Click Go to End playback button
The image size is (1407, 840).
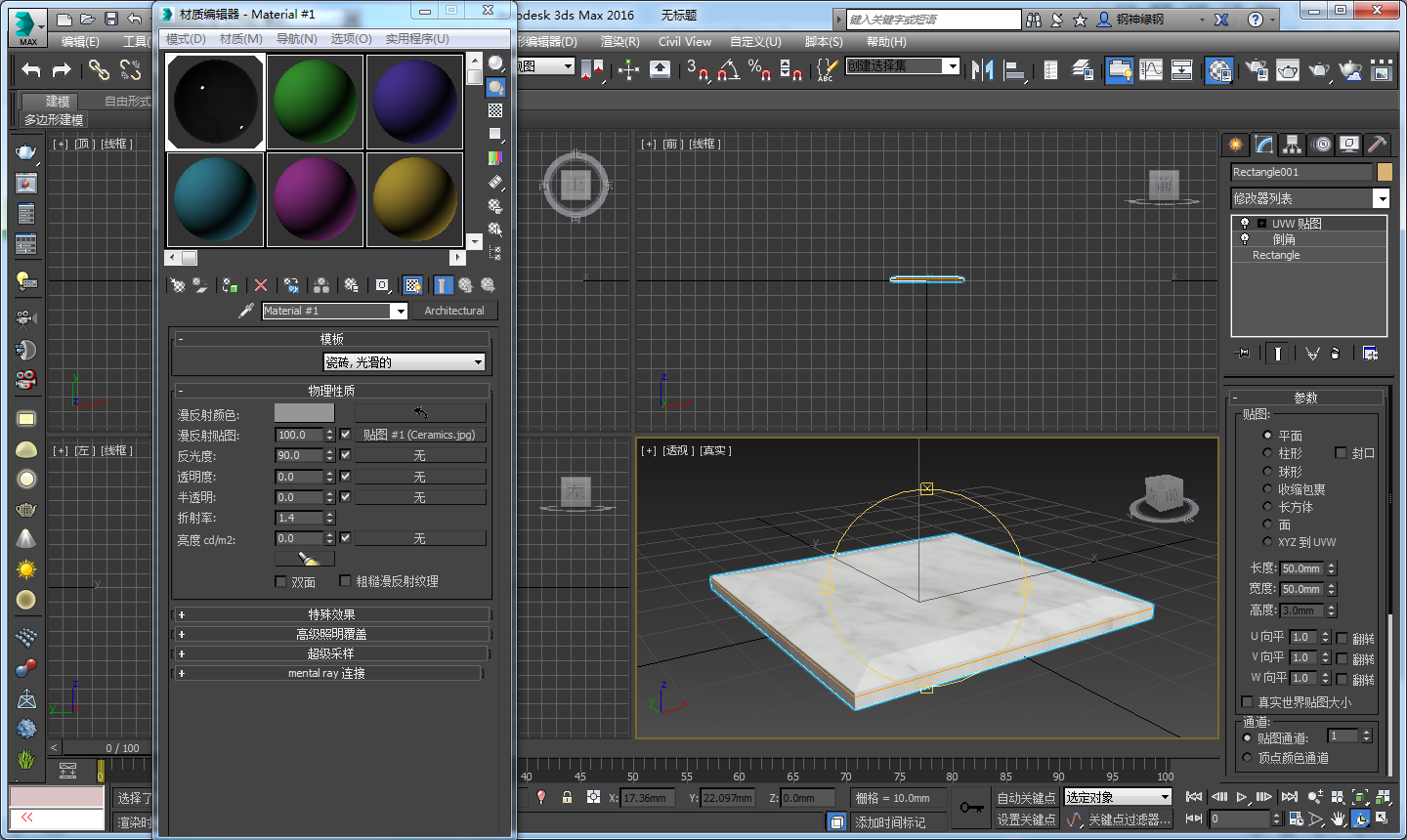(x=1289, y=797)
